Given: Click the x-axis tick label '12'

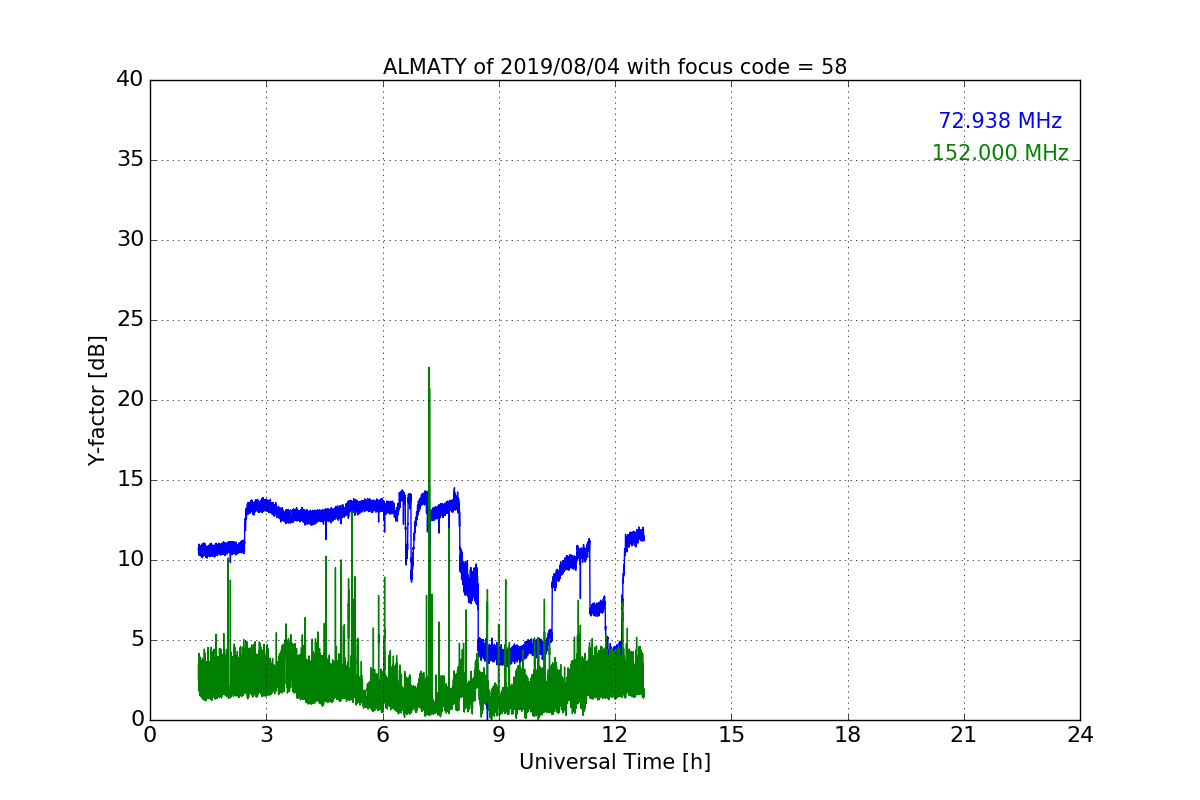Looking at the screenshot, I should [615, 734].
